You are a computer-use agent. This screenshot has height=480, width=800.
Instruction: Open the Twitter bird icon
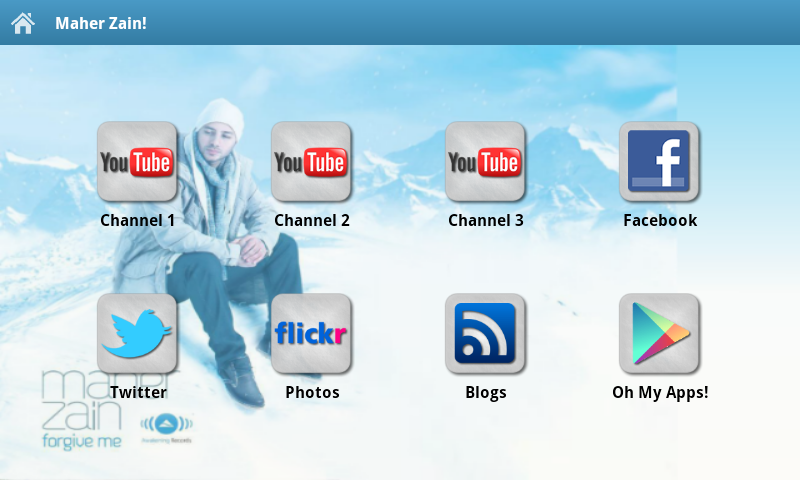(137, 334)
